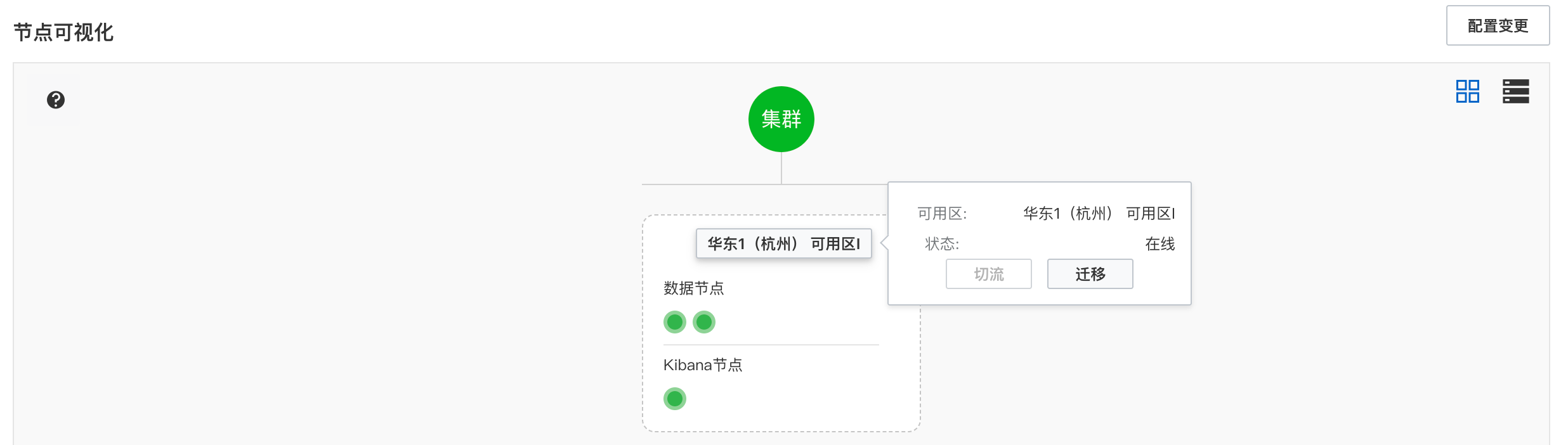The image size is (1568, 445).
Task: Click the divider line between node sections
Action: [771, 345]
